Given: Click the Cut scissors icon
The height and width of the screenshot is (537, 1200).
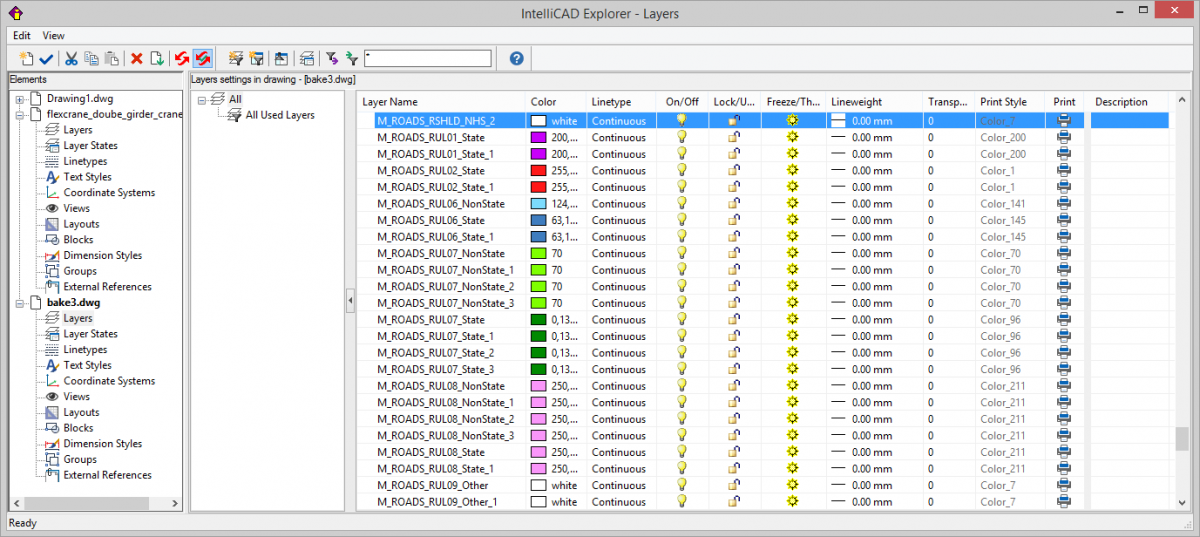Looking at the screenshot, I should 71,59.
